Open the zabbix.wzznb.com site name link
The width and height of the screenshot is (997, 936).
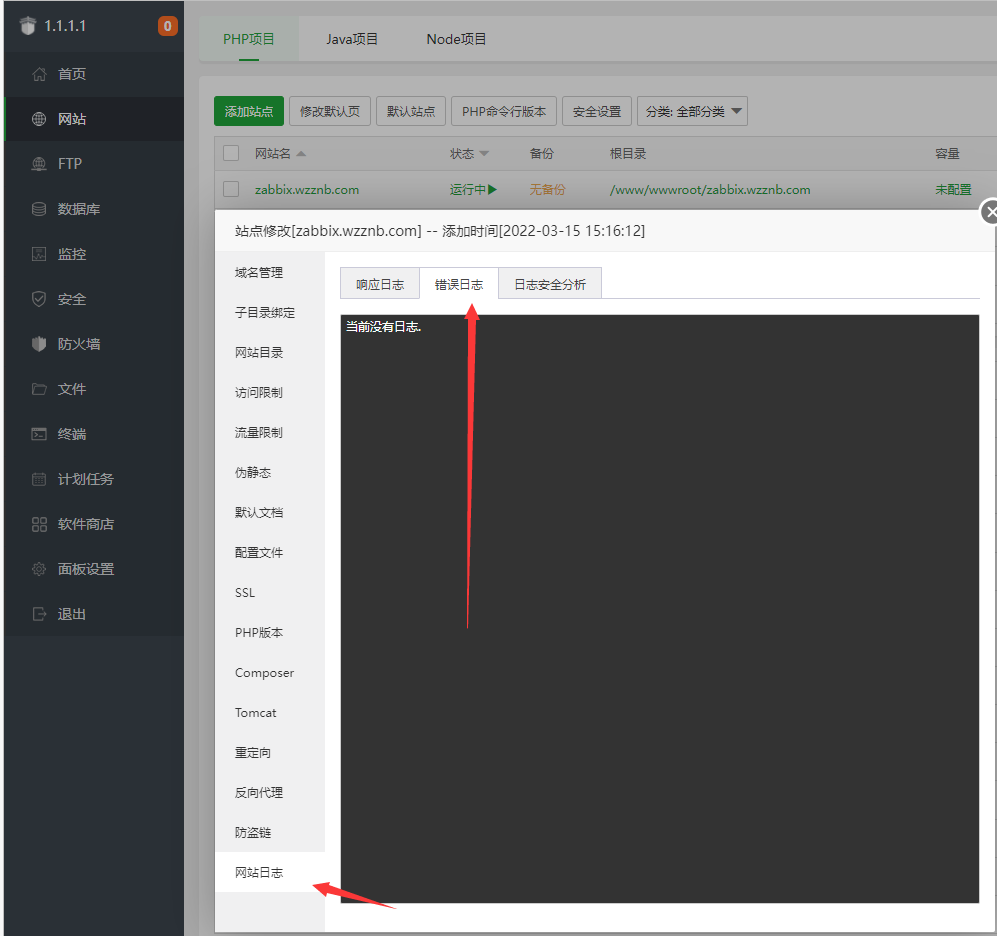pos(306,189)
